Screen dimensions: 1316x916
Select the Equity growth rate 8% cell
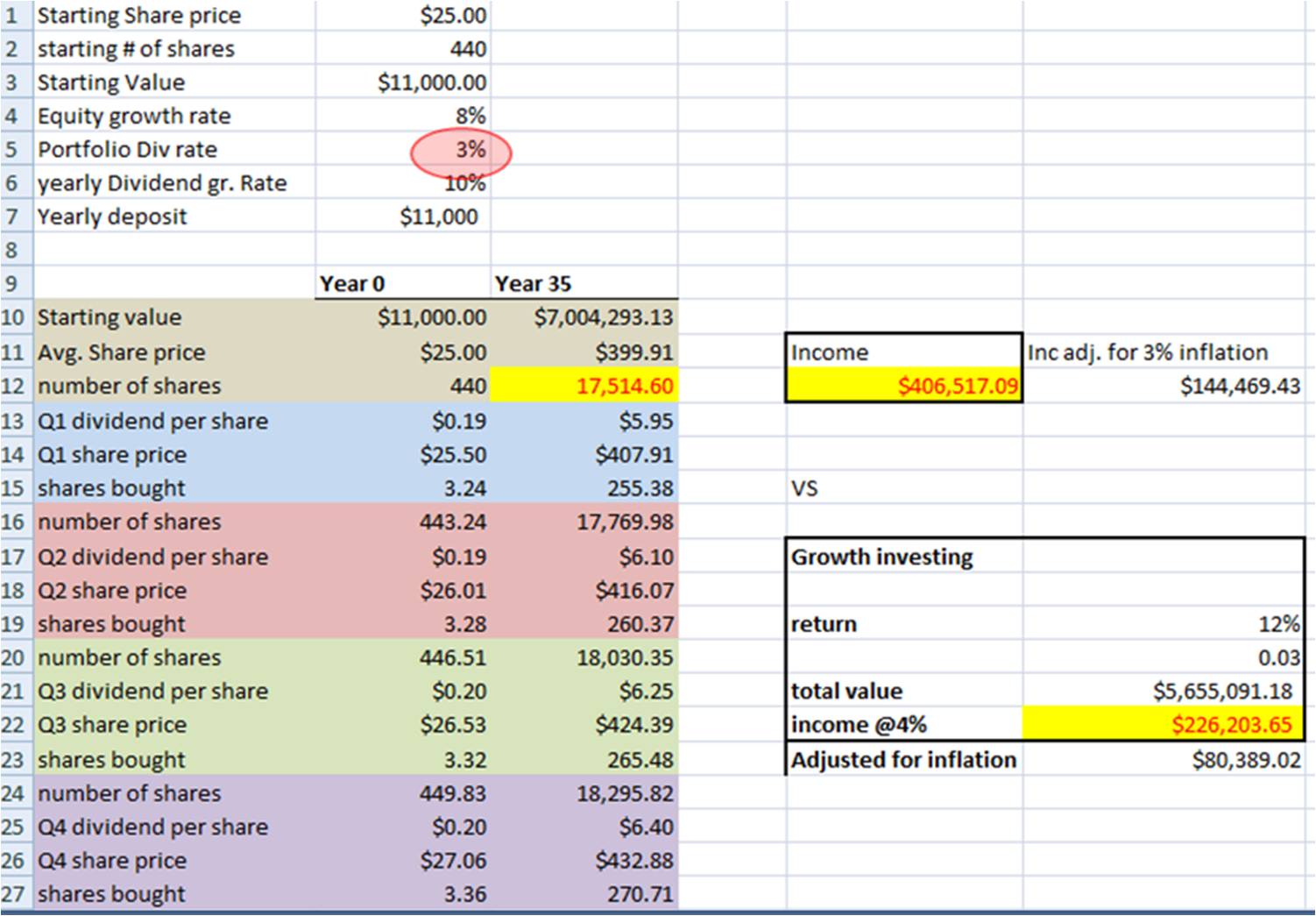403,116
